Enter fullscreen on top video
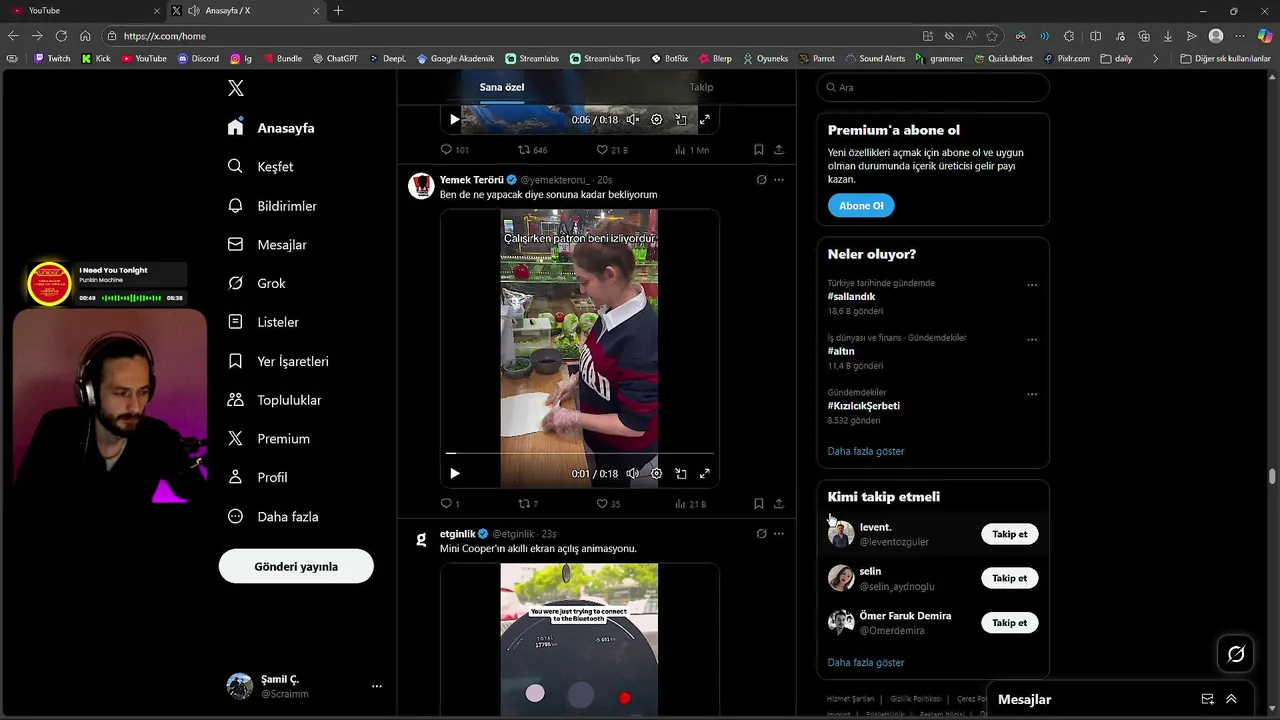This screenshot has width=1280, height=720. coord(704,120)
